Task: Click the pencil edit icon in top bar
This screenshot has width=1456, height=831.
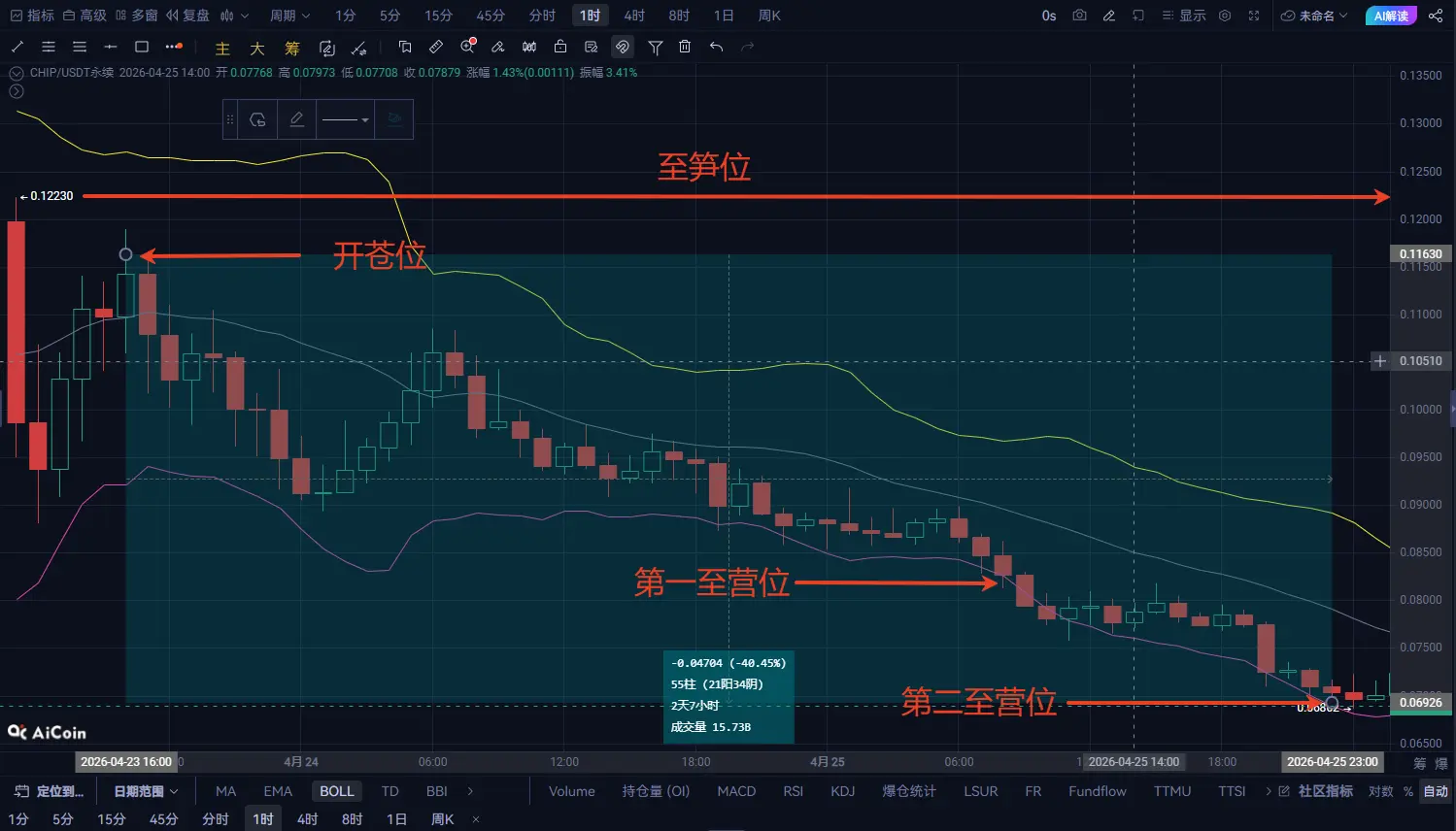Action: 1109,16
